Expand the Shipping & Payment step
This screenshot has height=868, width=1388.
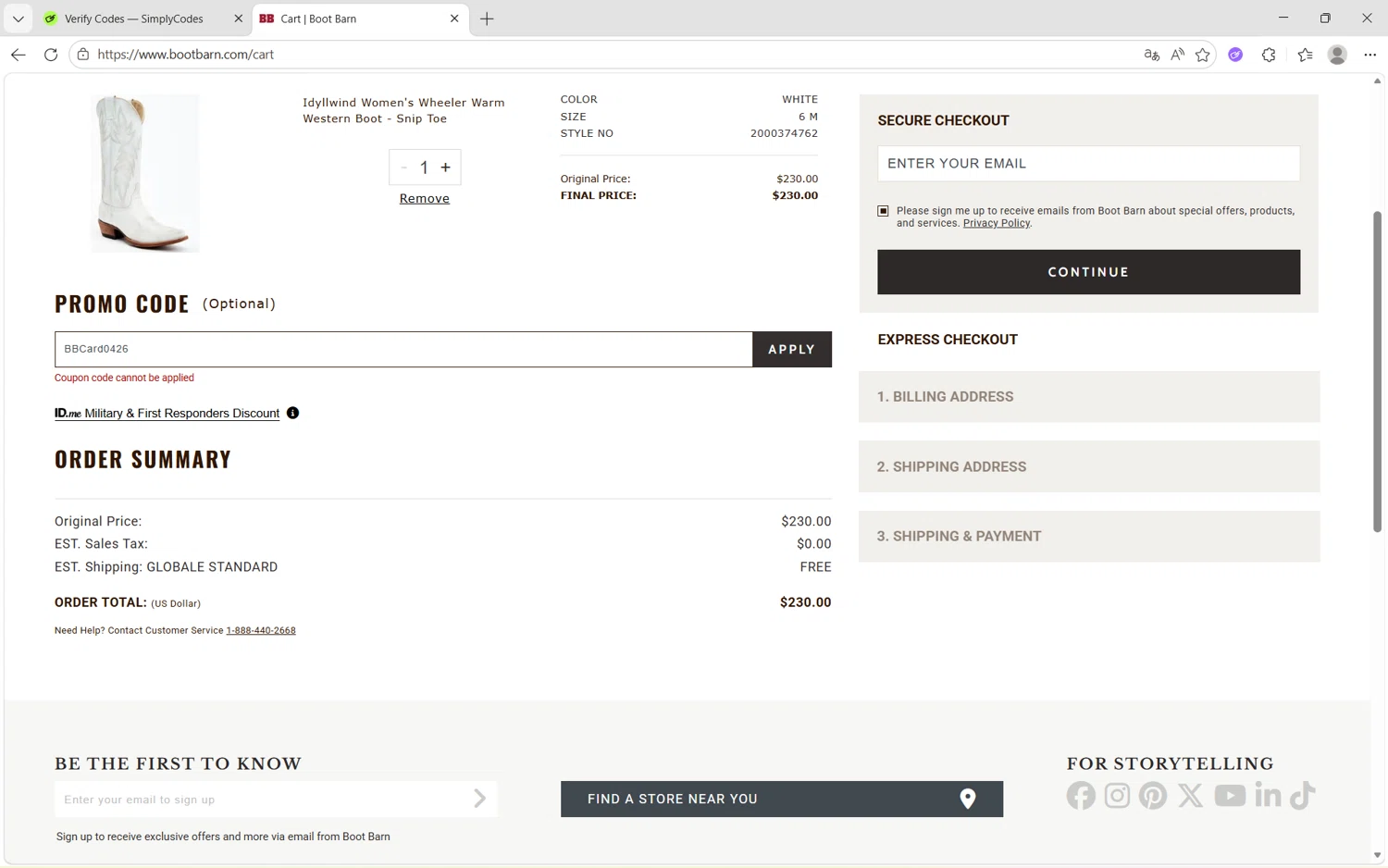coord(1089,536)
